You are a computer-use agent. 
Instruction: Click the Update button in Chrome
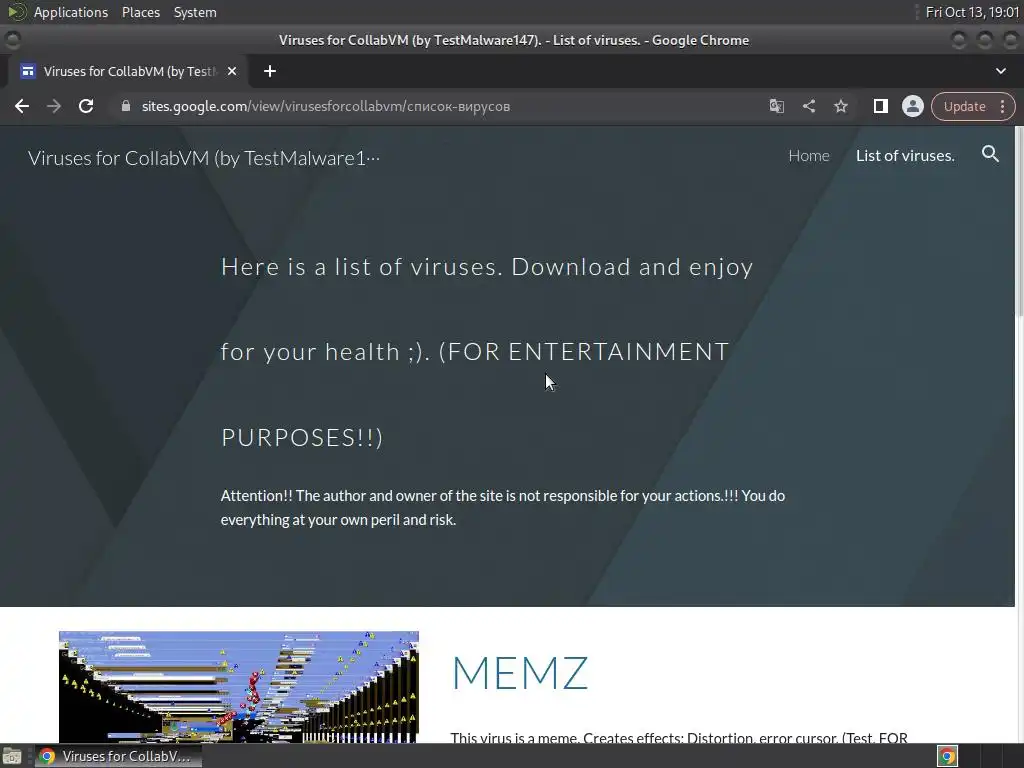[x=964, y=106]
